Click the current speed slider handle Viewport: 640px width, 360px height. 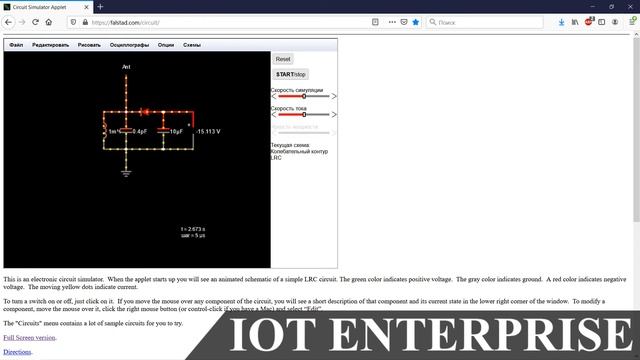(x=304, y=115)
